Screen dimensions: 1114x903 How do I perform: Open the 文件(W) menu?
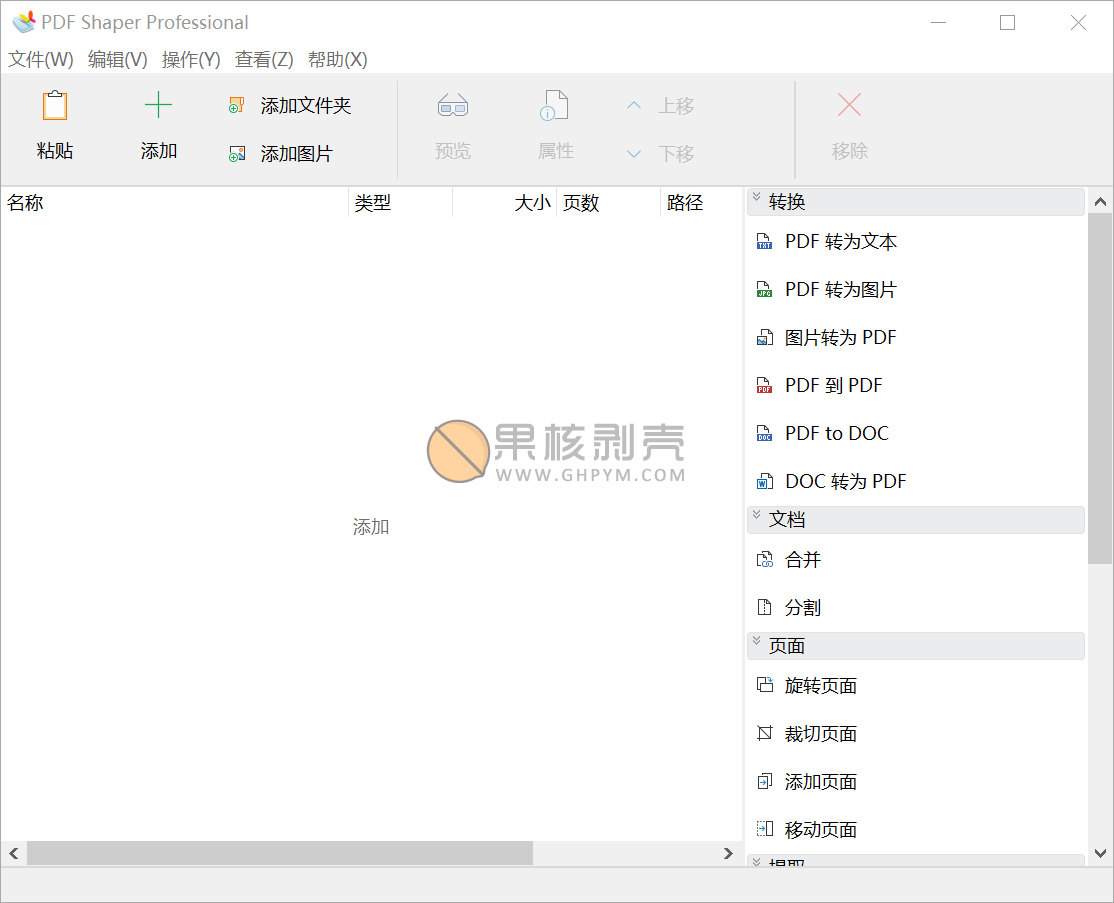click(x=41, y=60)
